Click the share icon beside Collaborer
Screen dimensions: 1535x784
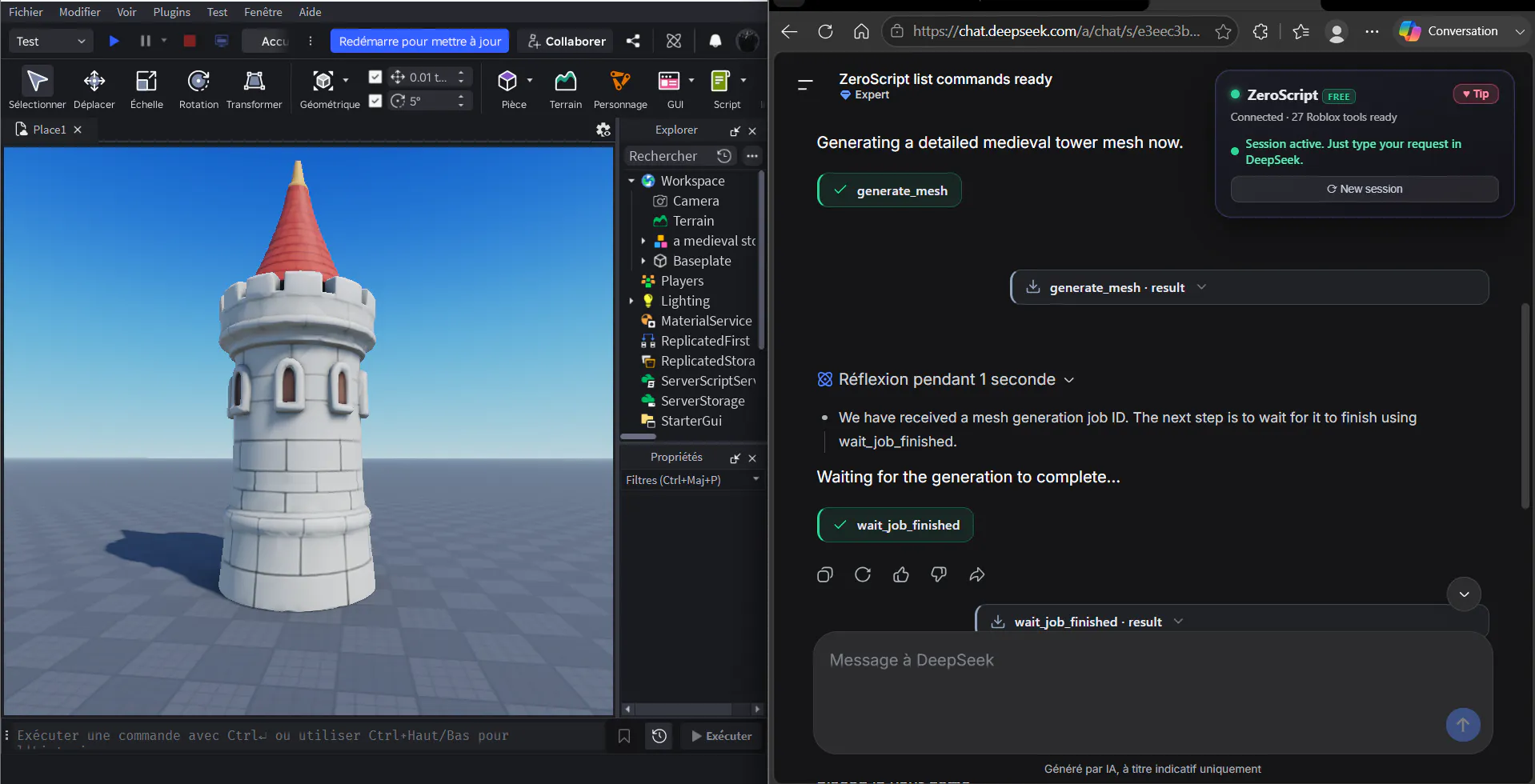tap(633, 41)
